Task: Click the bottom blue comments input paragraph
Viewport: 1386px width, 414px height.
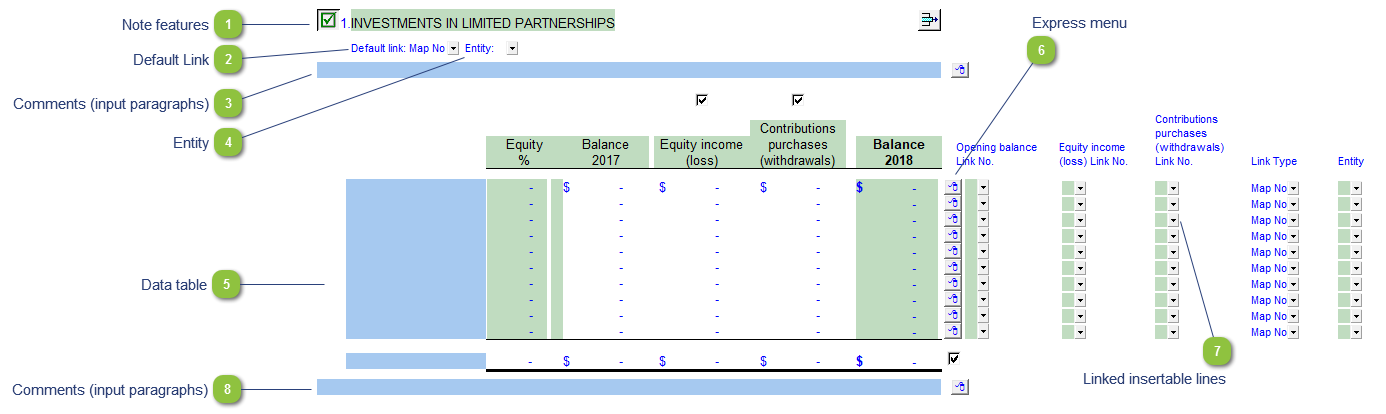Action: tap(629, 386)
